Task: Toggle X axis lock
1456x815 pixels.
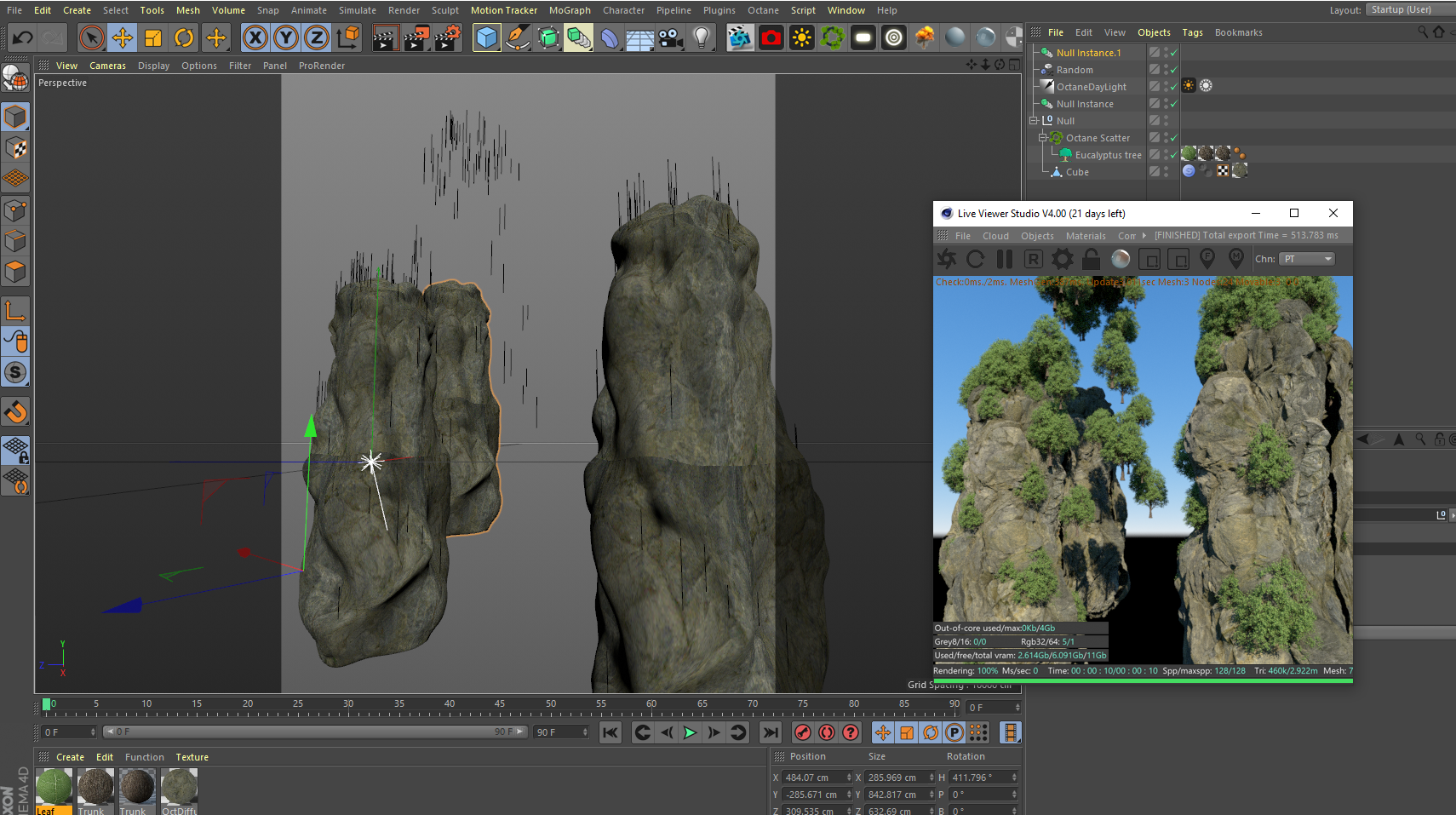Action: pyautogui.click(x=255, y=37)
